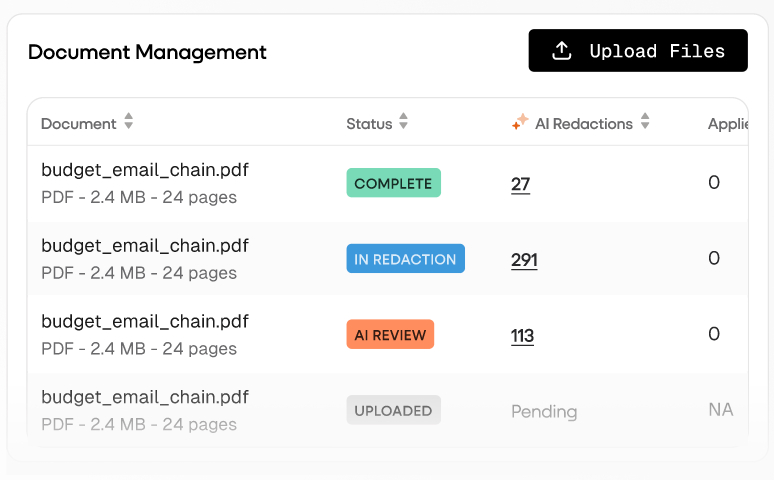
Task: Click the UPLOADED status badge
Action: coord(393,410)
